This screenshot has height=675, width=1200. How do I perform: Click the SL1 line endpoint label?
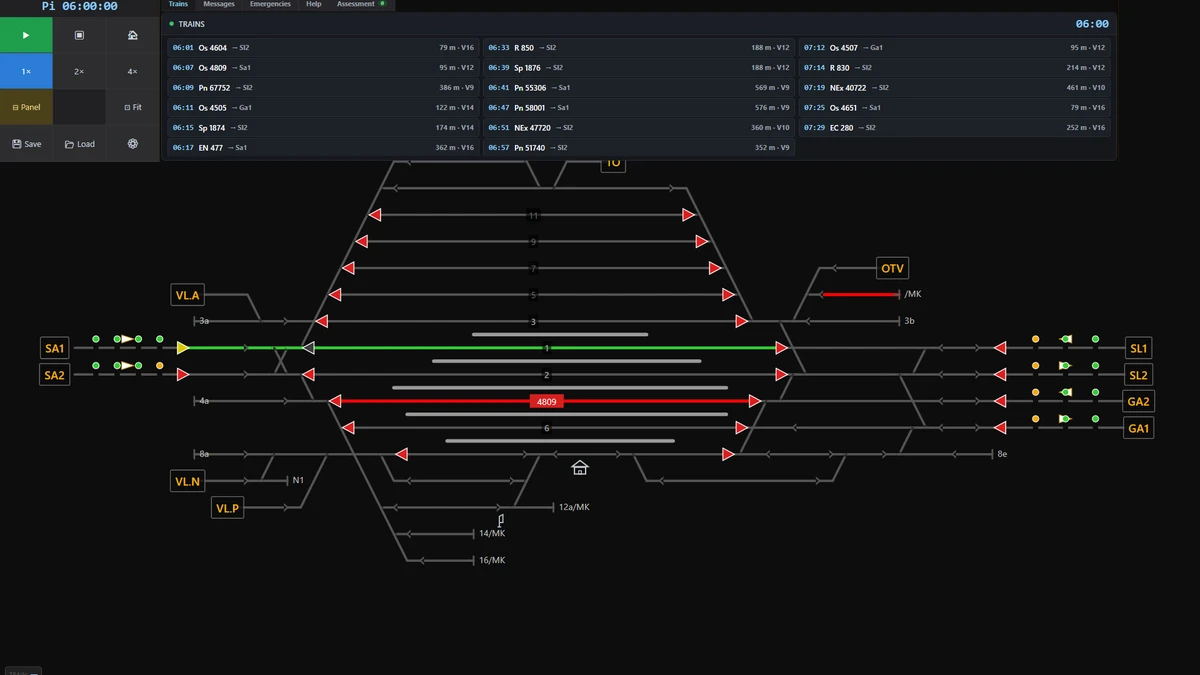[1138, 348]
